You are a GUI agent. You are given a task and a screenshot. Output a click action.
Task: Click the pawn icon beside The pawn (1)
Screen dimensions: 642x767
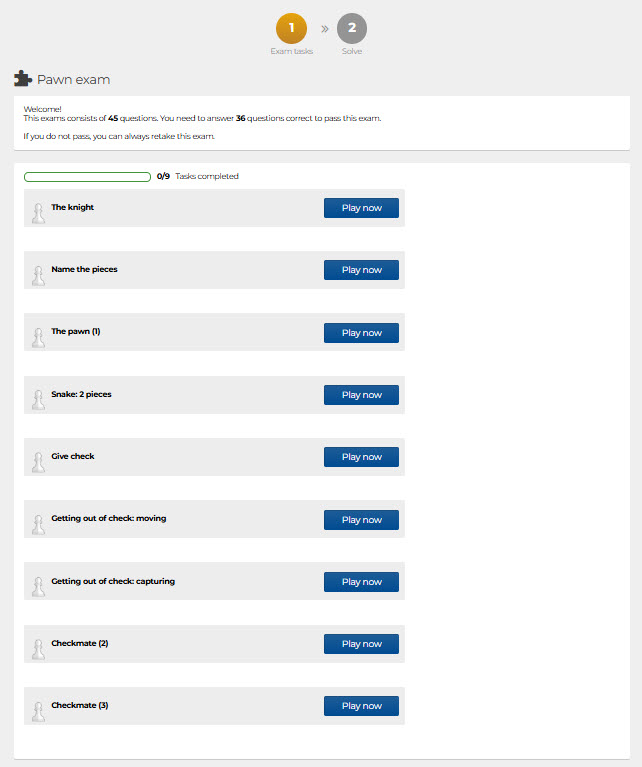(38, 336)
